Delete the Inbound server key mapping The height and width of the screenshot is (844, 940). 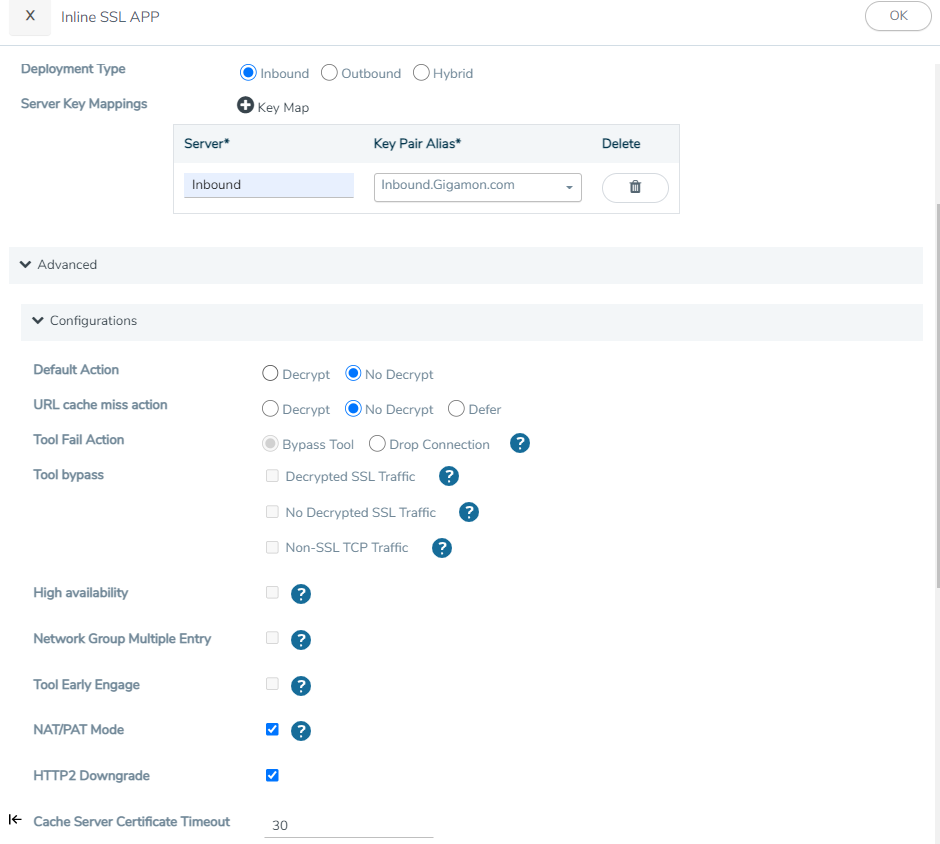point(634,186)
